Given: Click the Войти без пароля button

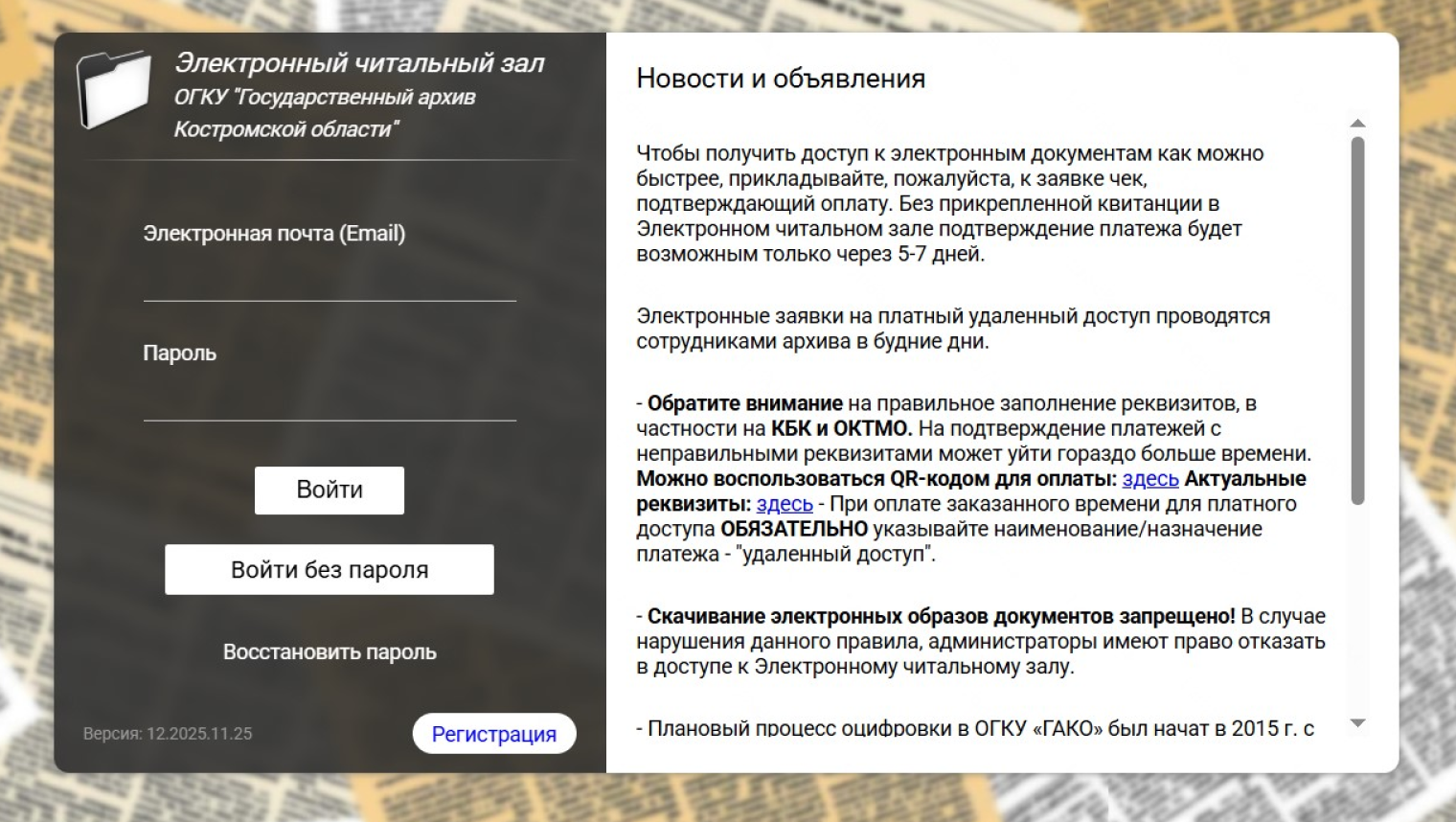Looking at the screenshot, I should click(x=330, y=570).
